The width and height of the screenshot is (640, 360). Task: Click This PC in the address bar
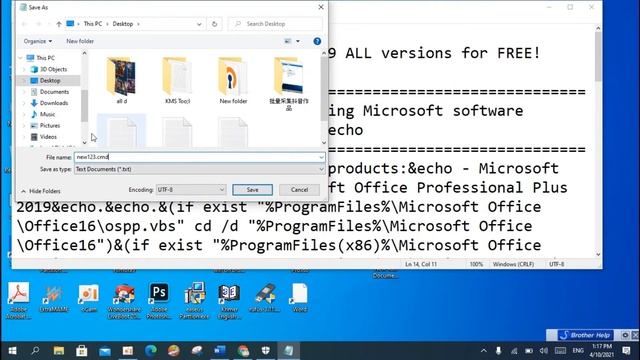[x=93, y=24]
